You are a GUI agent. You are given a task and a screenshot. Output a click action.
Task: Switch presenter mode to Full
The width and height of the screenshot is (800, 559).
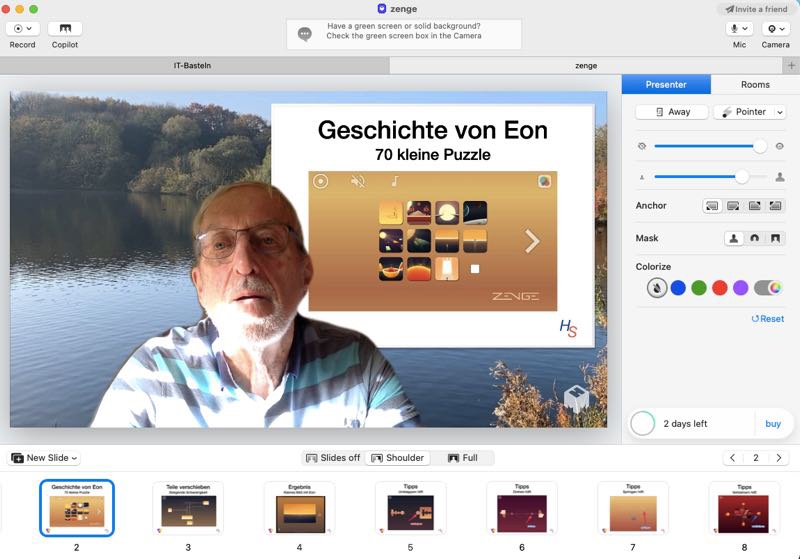pyautogui.click(x=463, y=458)
